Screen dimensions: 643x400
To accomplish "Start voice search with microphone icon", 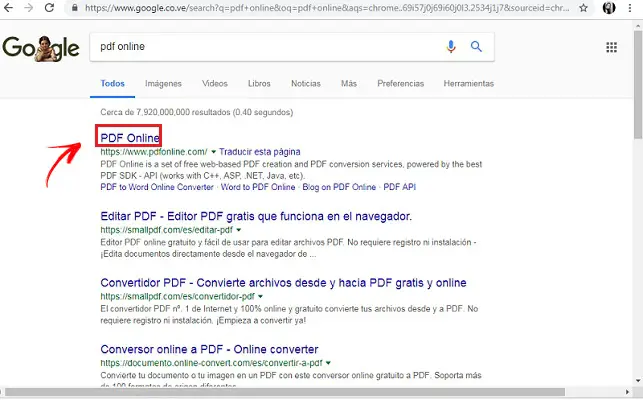I will 451,46.
